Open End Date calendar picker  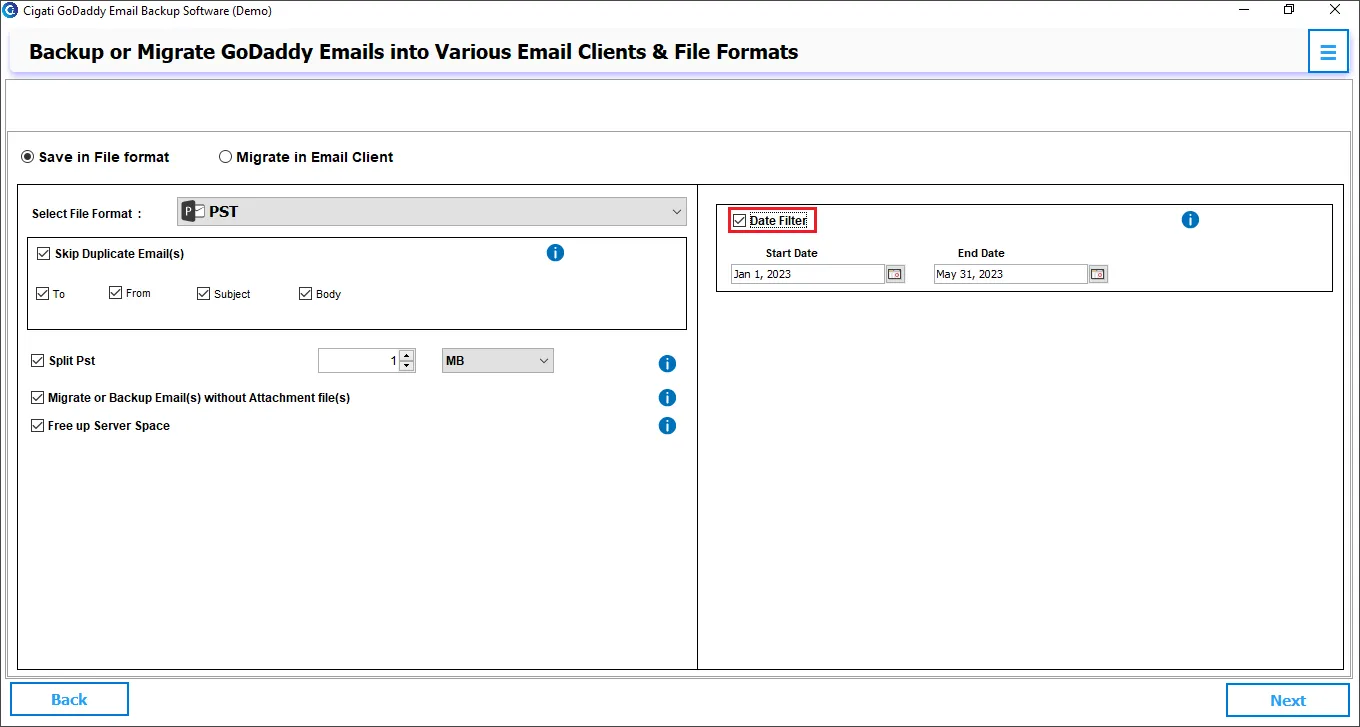(x=1098, y=274)
